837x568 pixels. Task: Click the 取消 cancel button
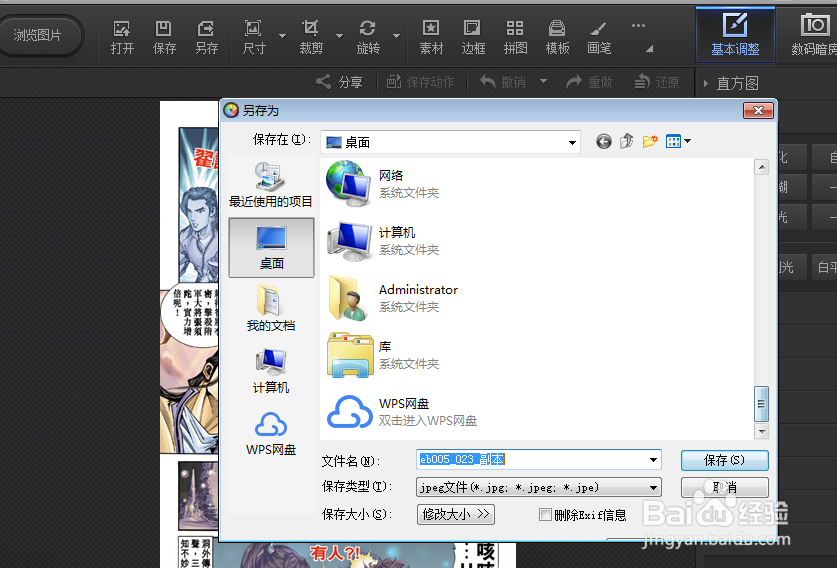point(724,487)
